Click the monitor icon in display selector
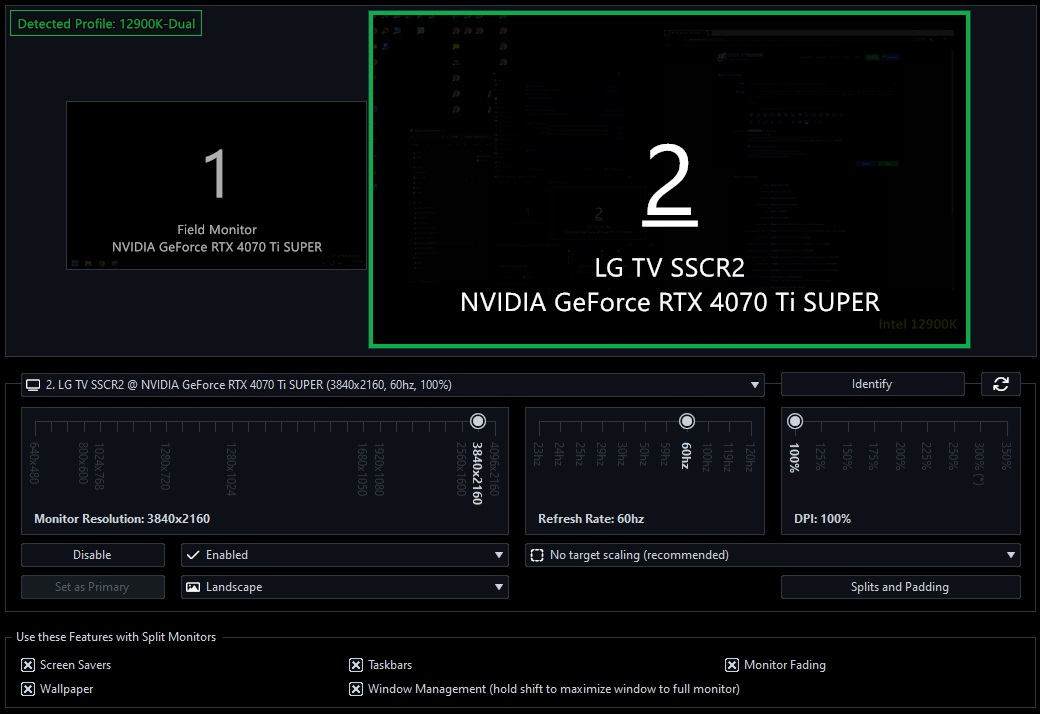 pos(33,385)
